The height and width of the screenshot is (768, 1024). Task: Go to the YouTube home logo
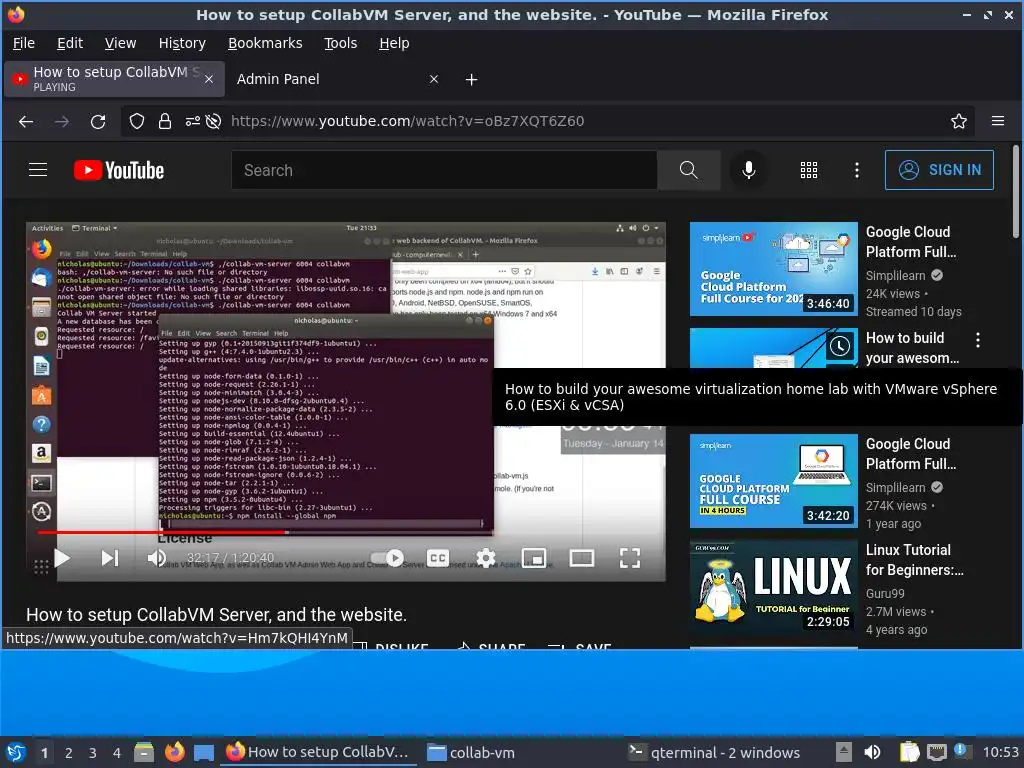coord(119,170)
